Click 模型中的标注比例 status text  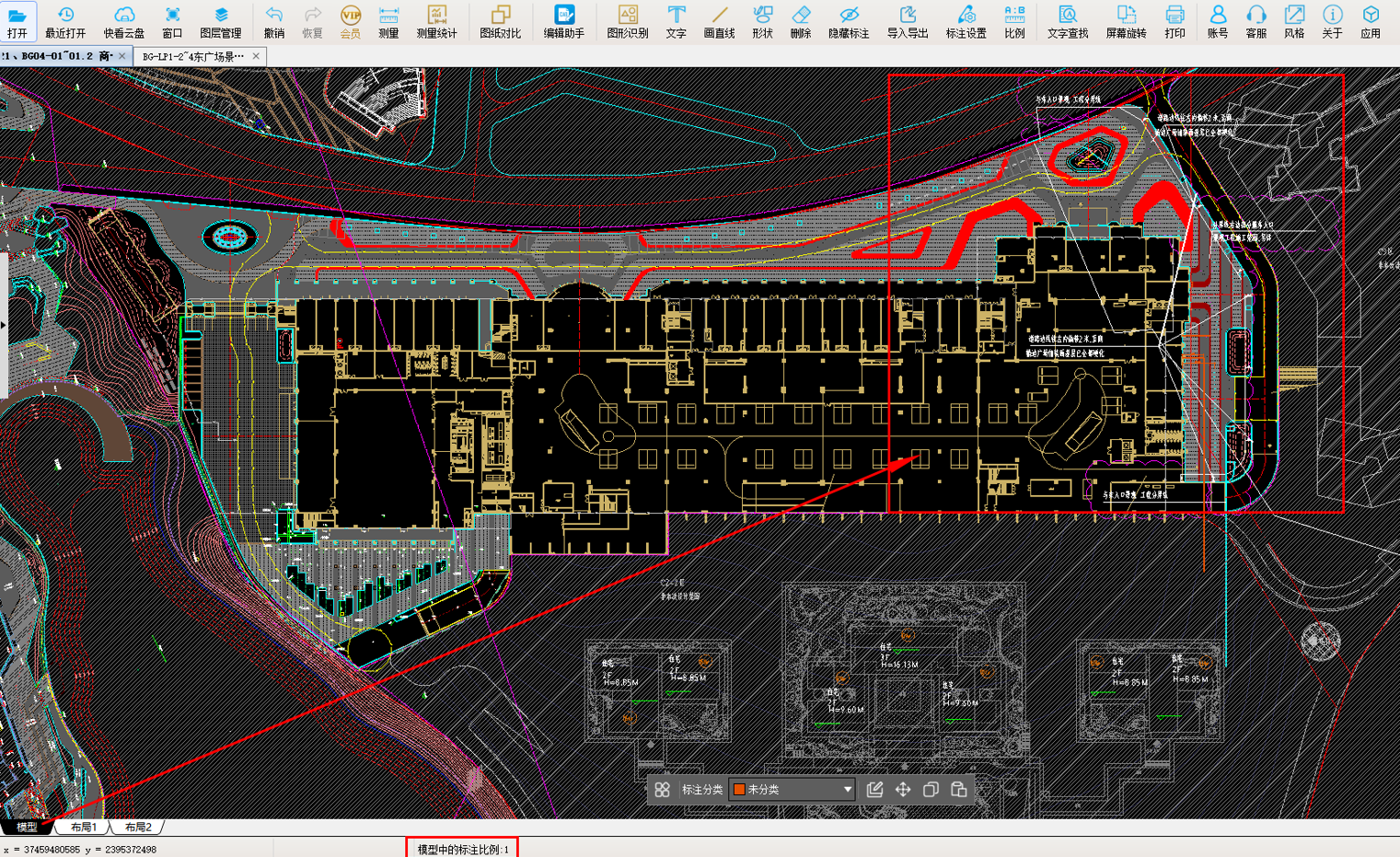pyautogui.click(x=462, y=849)
